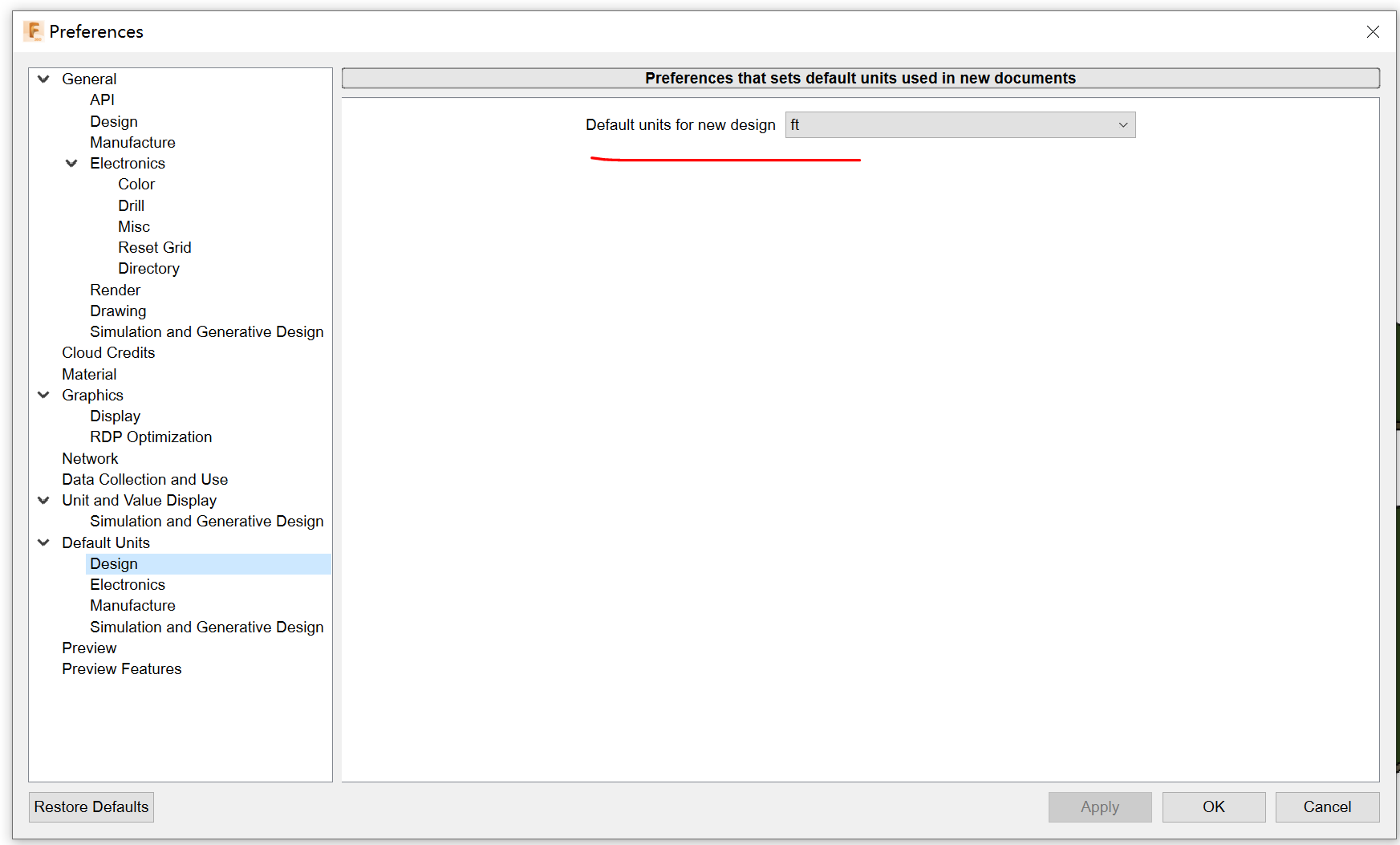The image size is (1400, 845).
Task: Select Electronics under Default Units
Action: coord(128,584)
